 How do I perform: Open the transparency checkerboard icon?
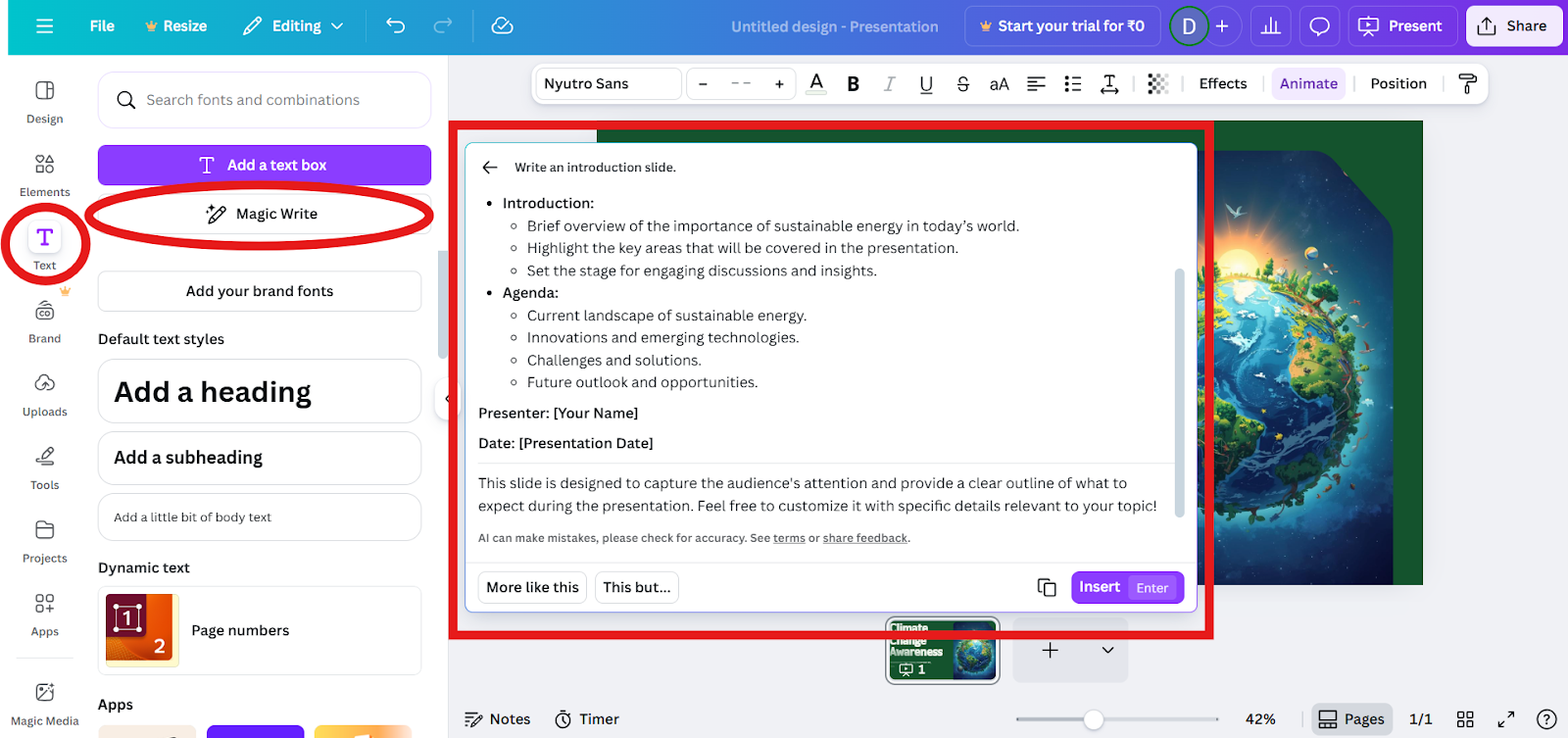1157,84
